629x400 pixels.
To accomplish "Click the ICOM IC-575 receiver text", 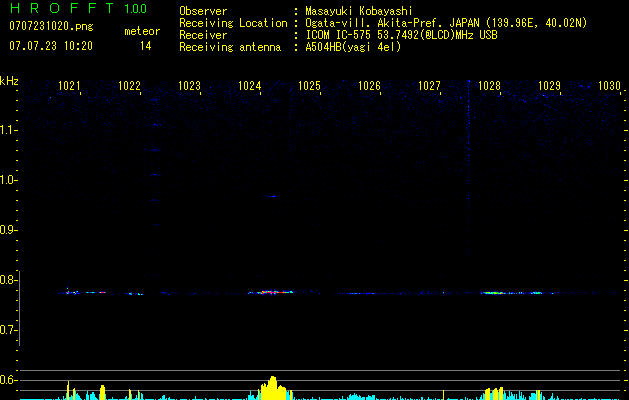I will pos(402,35).
